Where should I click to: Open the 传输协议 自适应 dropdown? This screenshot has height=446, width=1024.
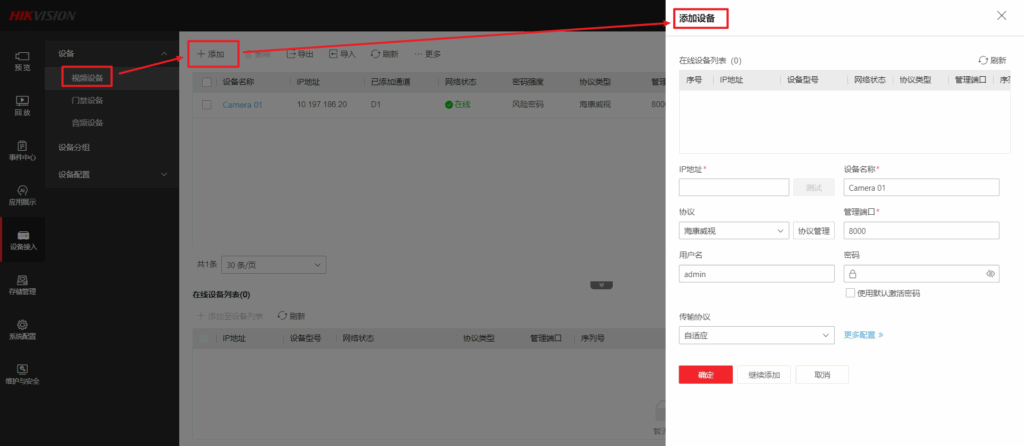point(756,336)
